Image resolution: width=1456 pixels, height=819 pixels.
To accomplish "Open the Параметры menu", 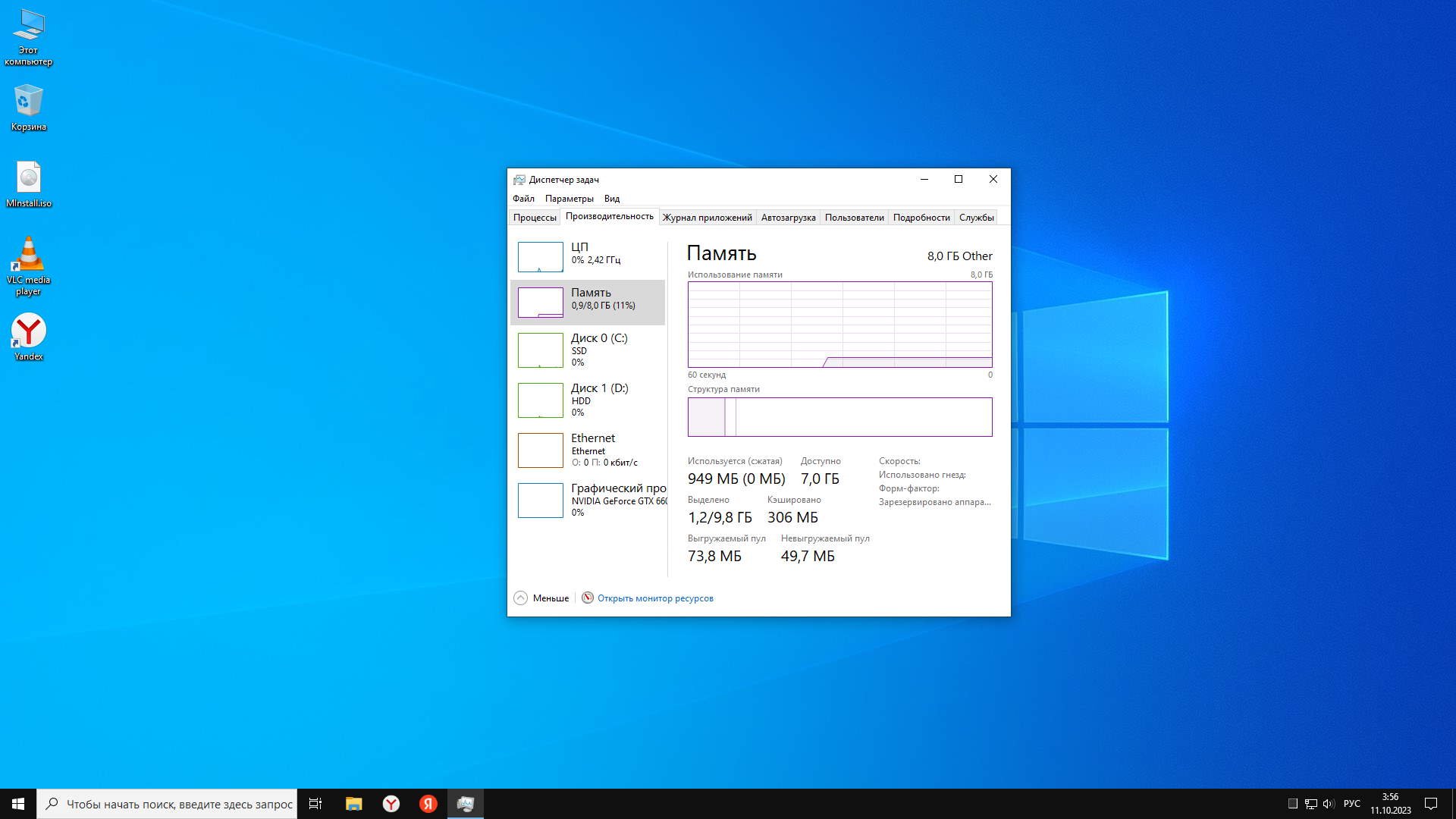I will pos(569,199).
